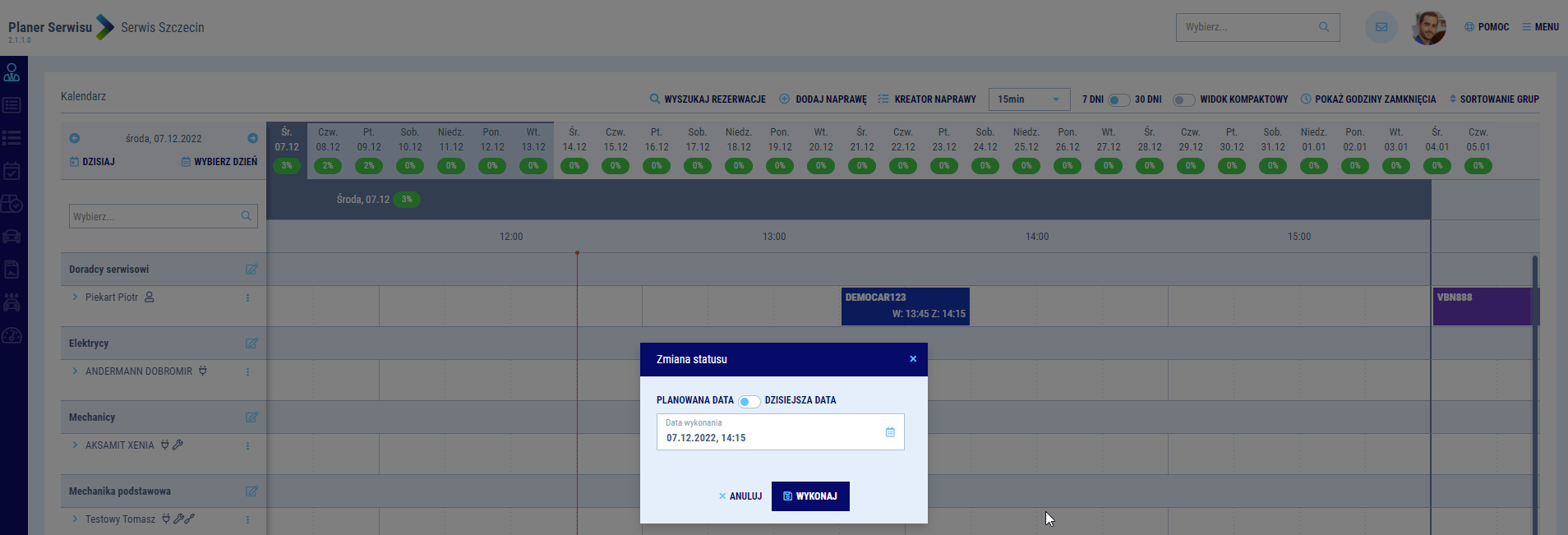Expand the AKSAMIT XENIA row
The image size is (1568, 535).
(x=75, y=445)
